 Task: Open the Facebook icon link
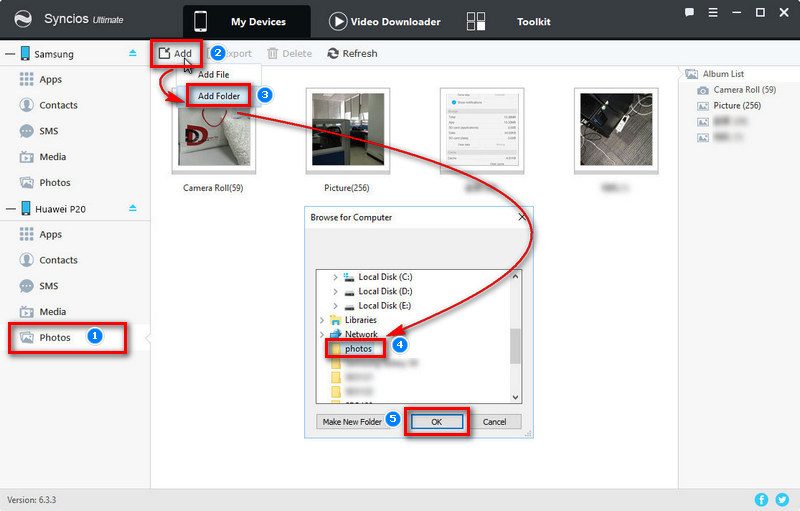click(x=761, y=500)
